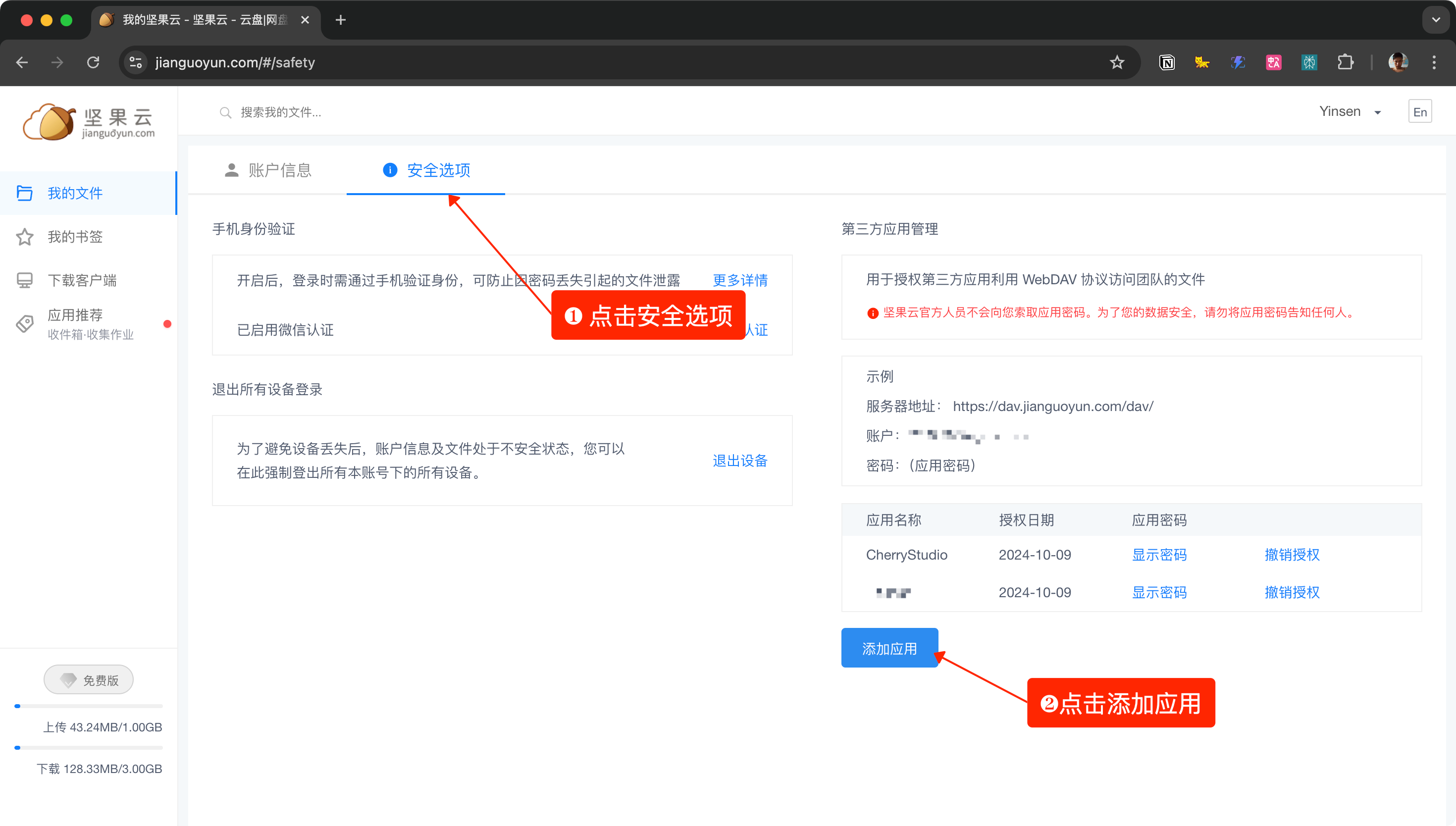The height and width of the screenshot is (826, 1456).
Task: Click the Notion extension icon
Action: (x=1167, y=62)
